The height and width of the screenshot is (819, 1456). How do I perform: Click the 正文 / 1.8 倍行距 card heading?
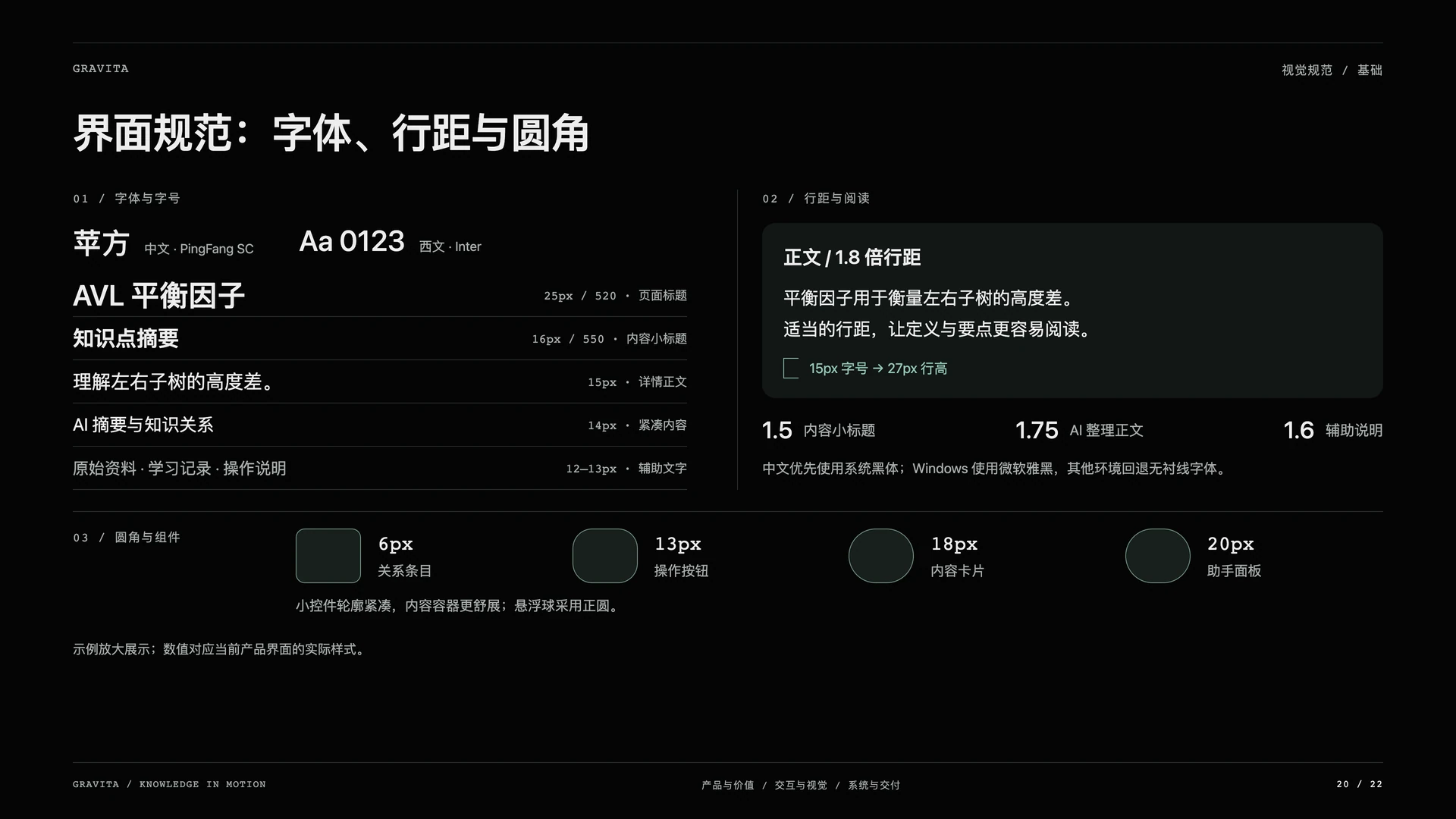click(x=852, y=257)
